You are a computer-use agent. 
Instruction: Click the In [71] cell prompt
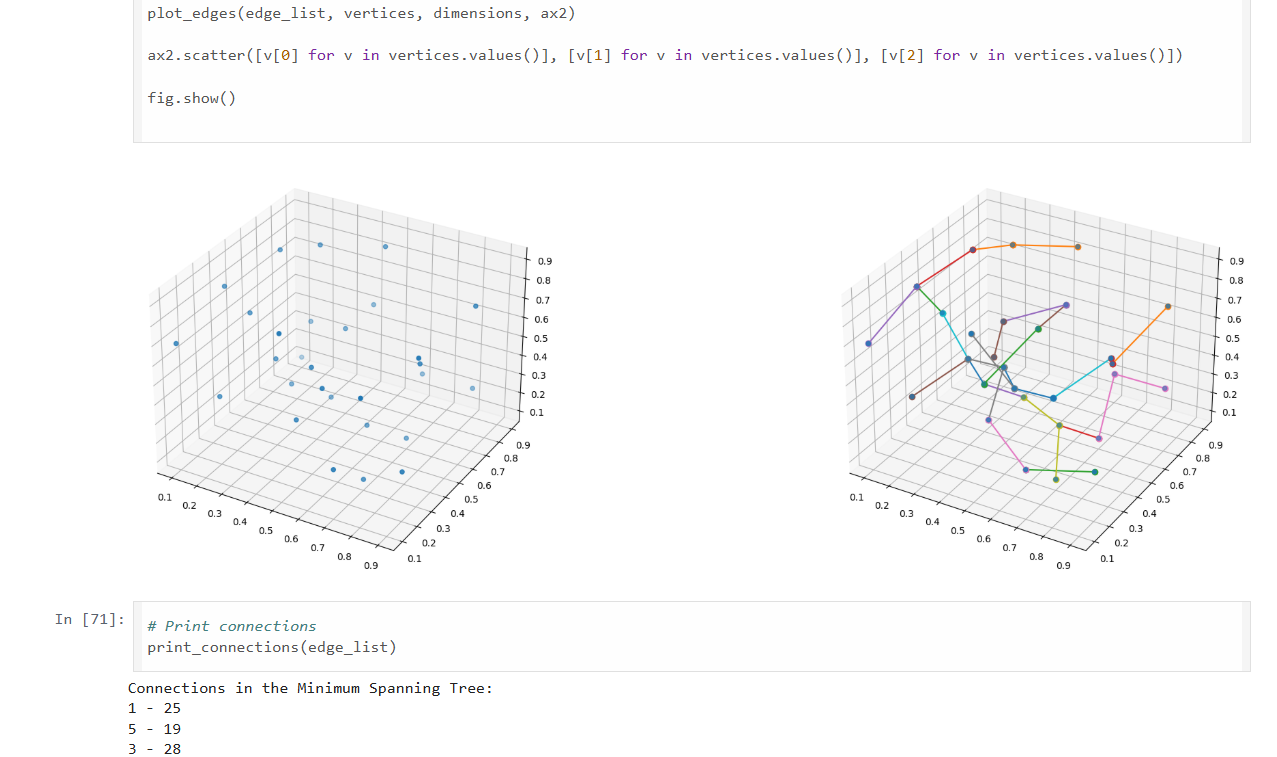pyautogui.click(x=90, y=619)
